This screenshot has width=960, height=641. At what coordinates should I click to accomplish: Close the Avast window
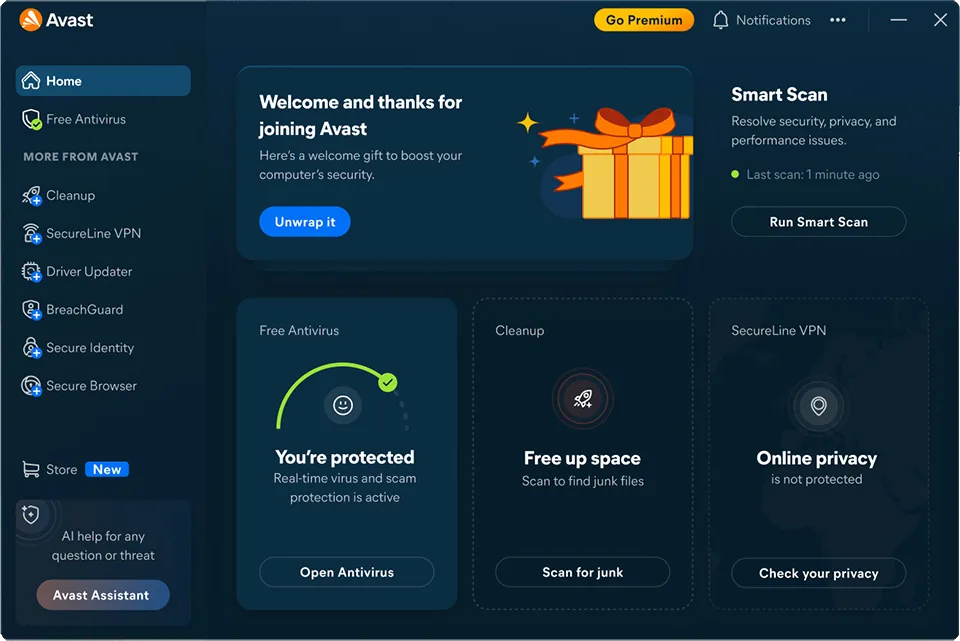(940, 20)
